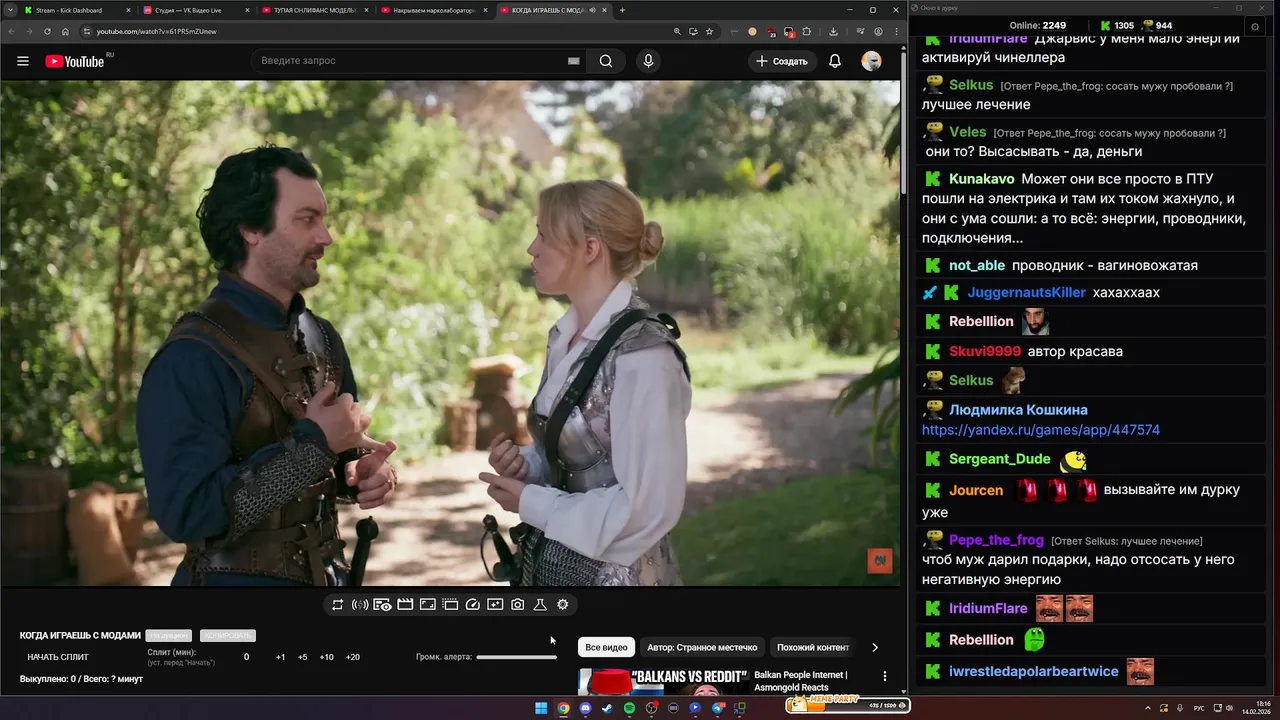Select the Похожий контент filter chip

[x=813, y=647]
